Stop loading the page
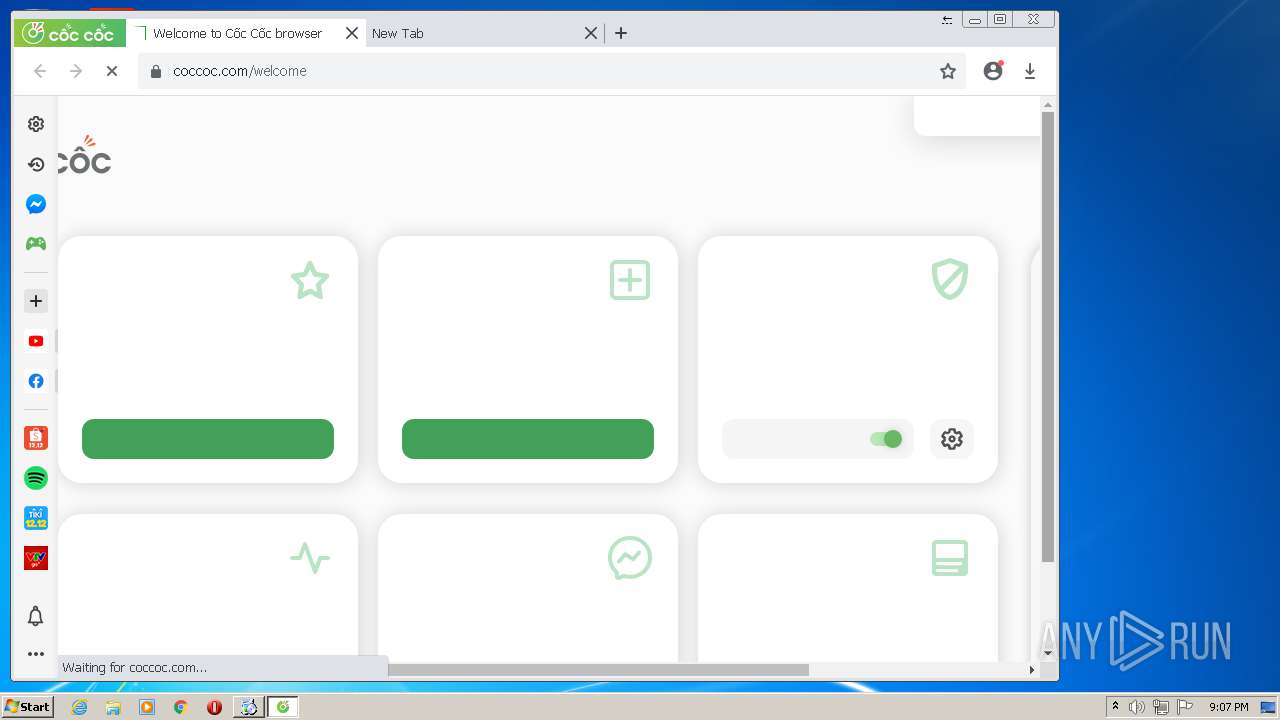Viewport: 1280px width, 720px height. point(112,71)
